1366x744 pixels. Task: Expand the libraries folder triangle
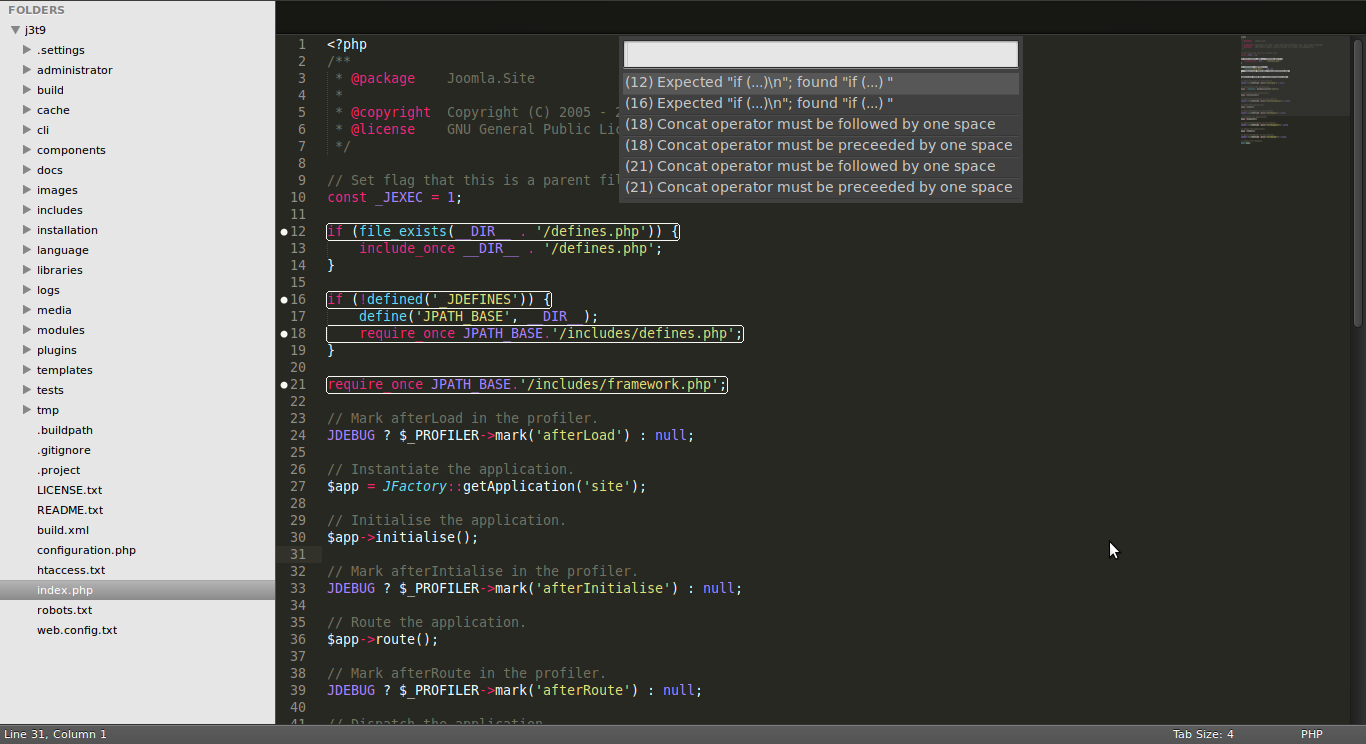coord(27,270)
